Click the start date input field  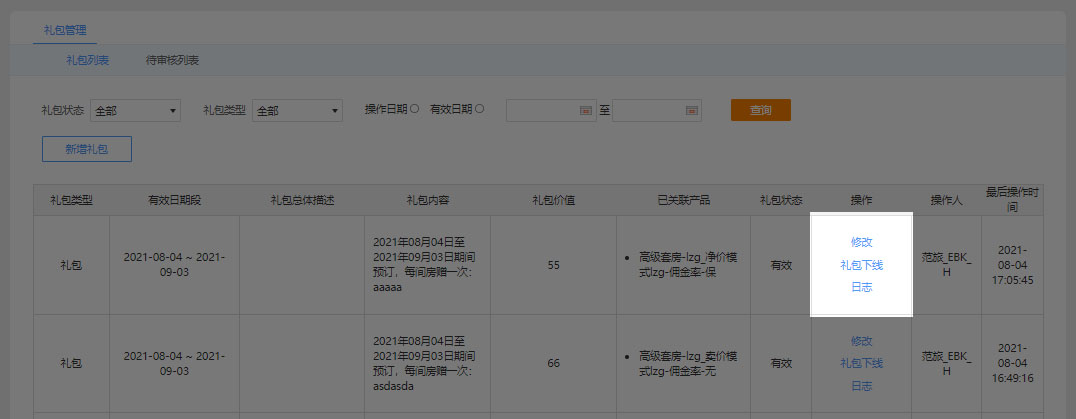tap(551, 110)
